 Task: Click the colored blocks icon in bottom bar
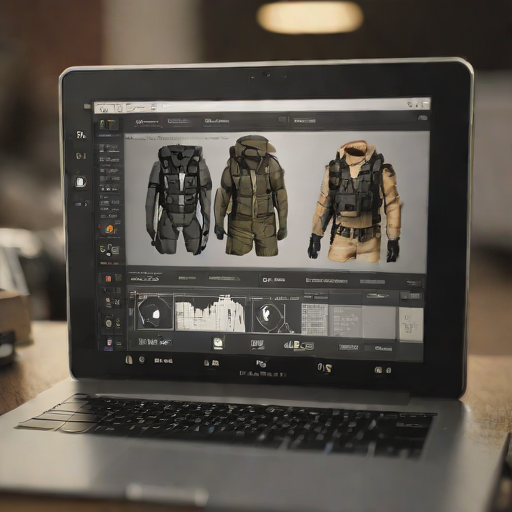click(x=298, y=345)
